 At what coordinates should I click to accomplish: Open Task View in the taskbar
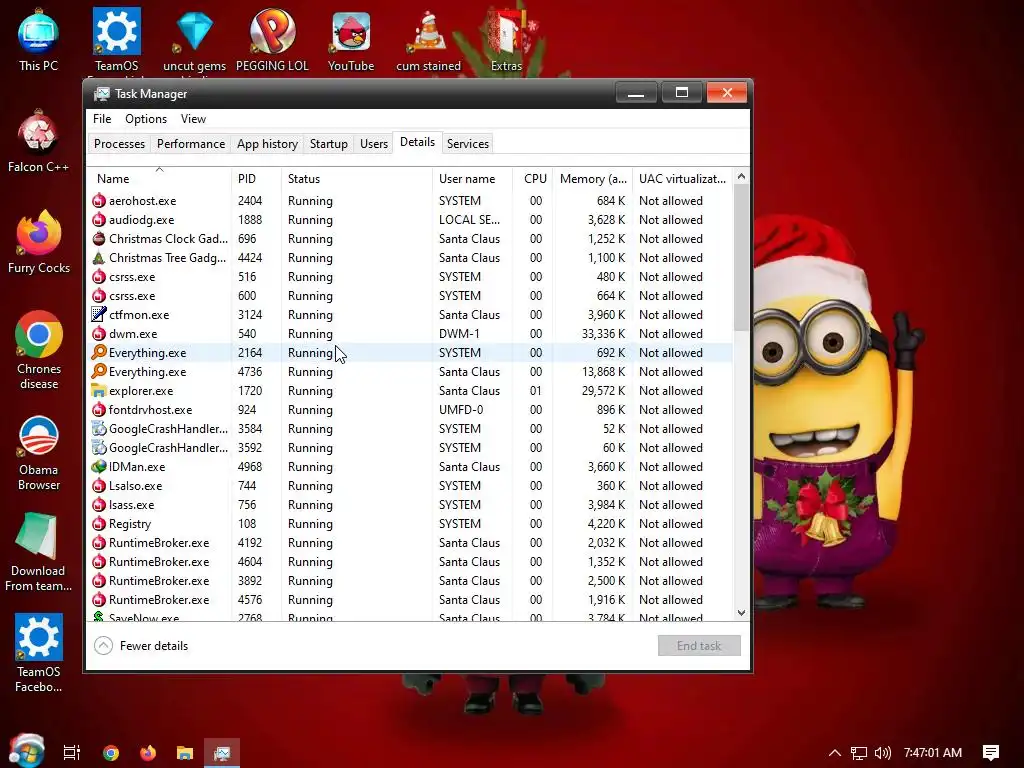(72, 752)
